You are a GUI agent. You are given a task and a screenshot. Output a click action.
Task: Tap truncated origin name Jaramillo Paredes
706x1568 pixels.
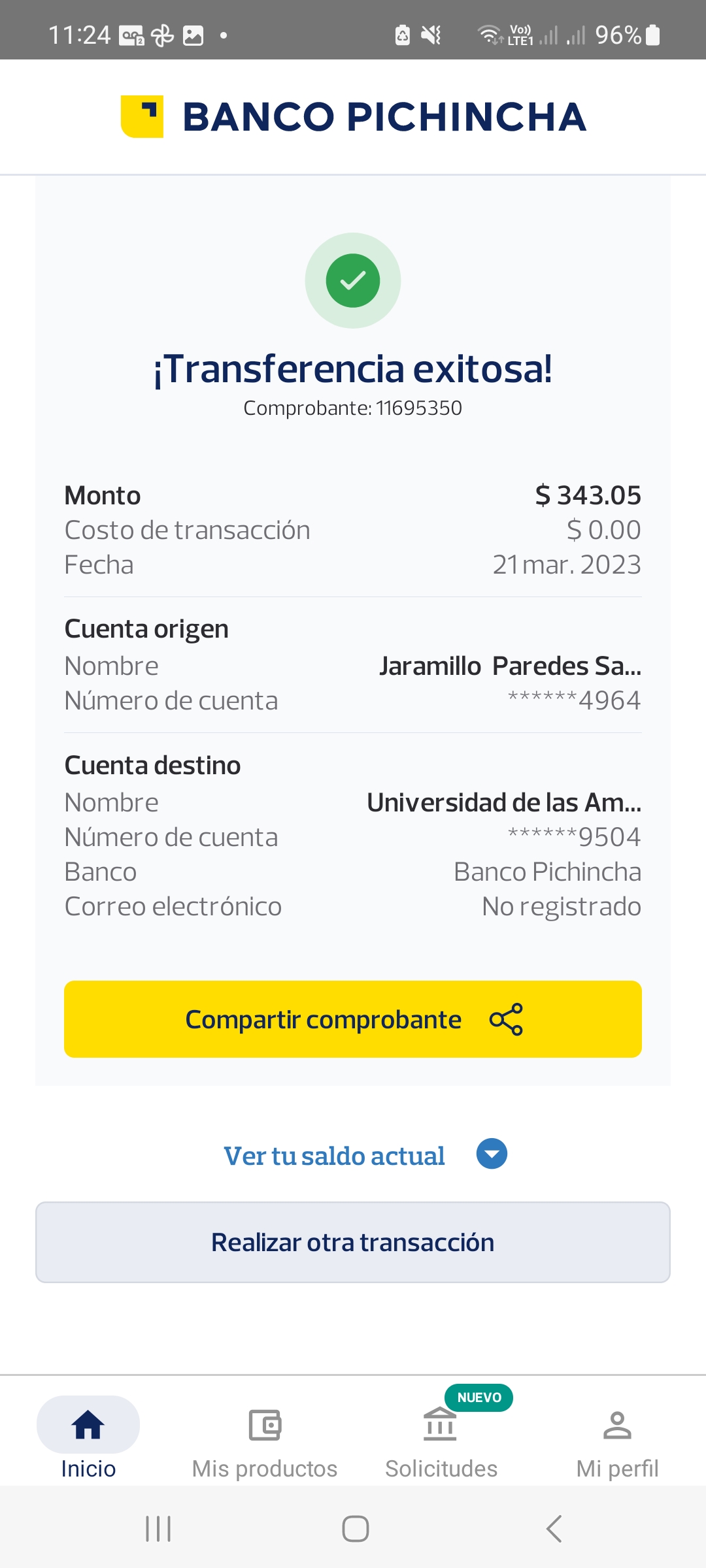tap(510, 666)
